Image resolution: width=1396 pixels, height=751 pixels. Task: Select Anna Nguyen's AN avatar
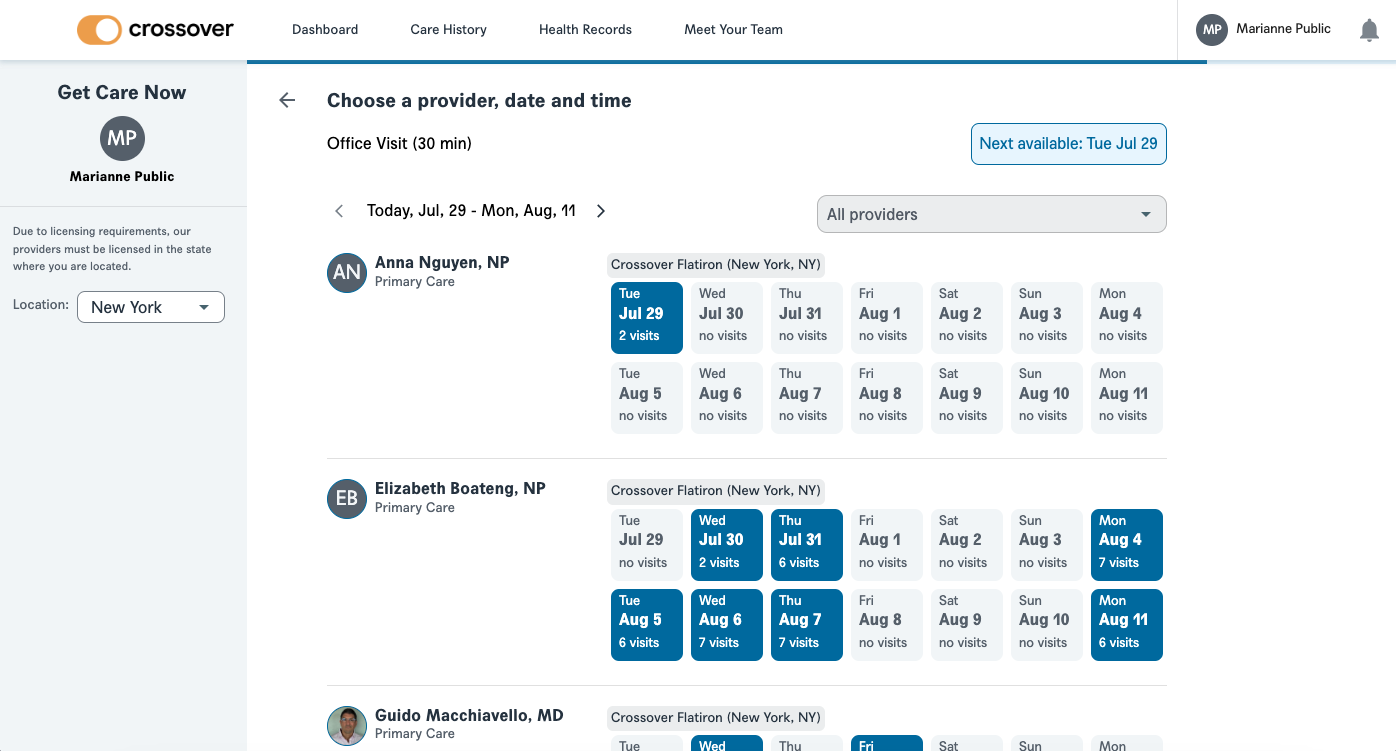tap(347, 272)
